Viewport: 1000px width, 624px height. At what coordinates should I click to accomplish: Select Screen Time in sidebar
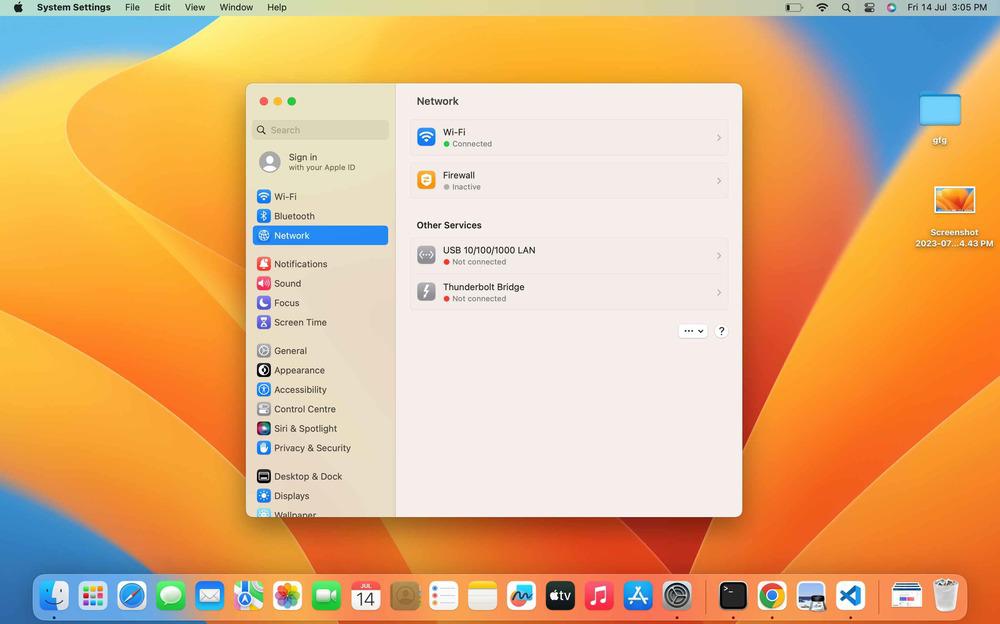300,322
